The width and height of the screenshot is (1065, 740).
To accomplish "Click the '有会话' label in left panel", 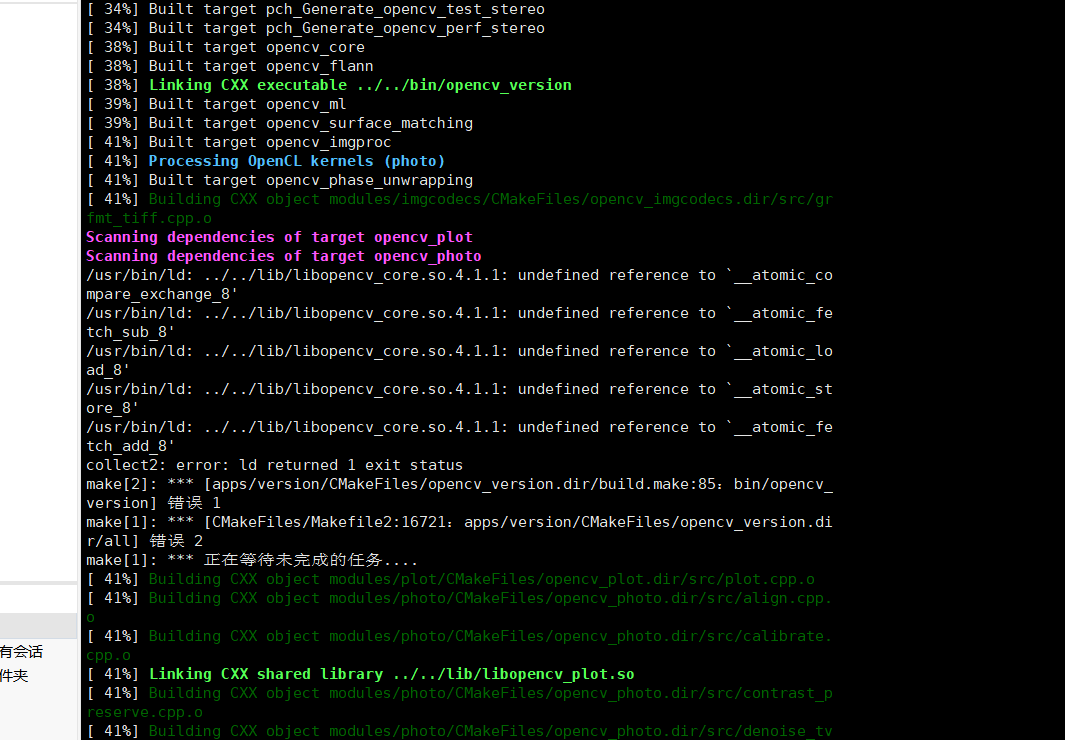I will [21, 652].
